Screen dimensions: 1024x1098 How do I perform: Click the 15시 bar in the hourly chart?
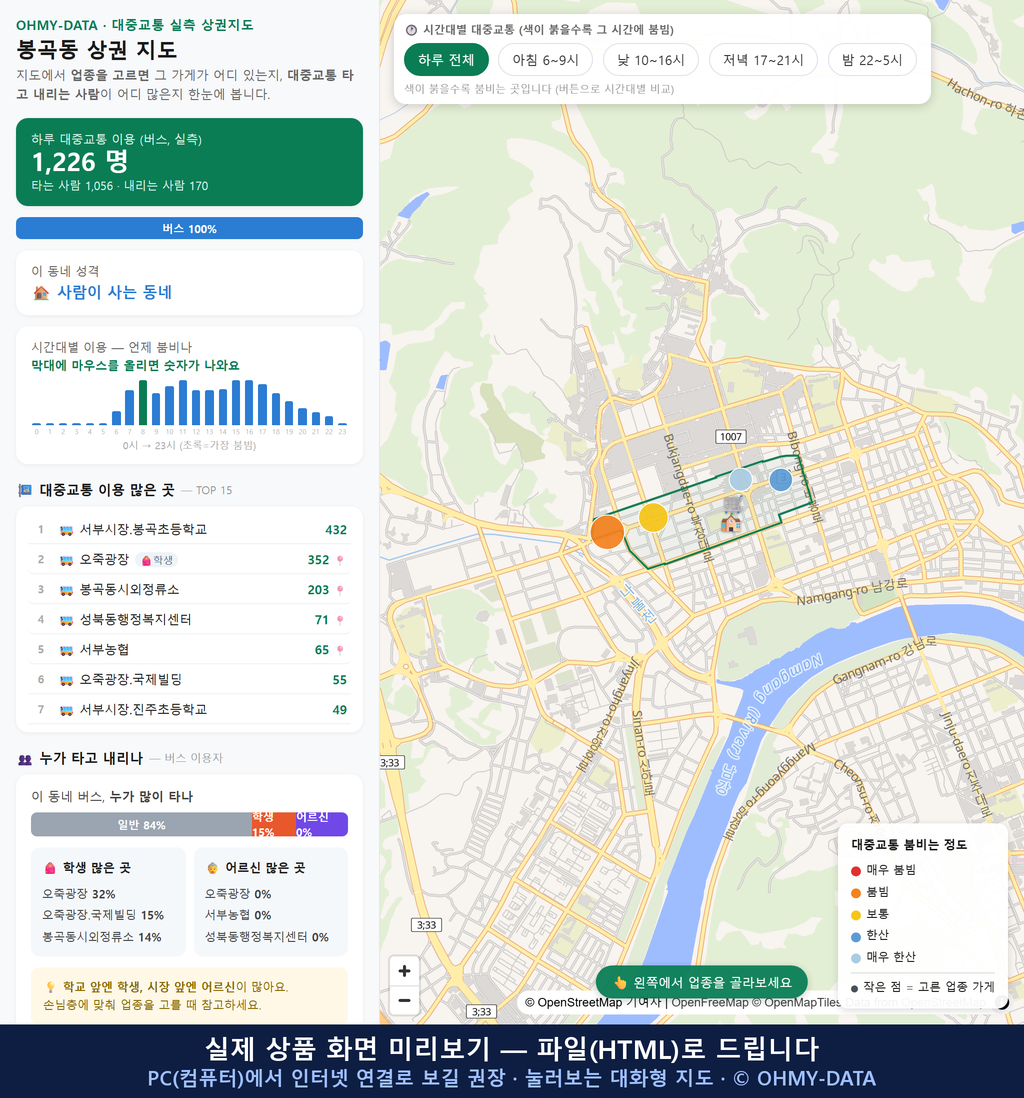(x=236, y=403)
